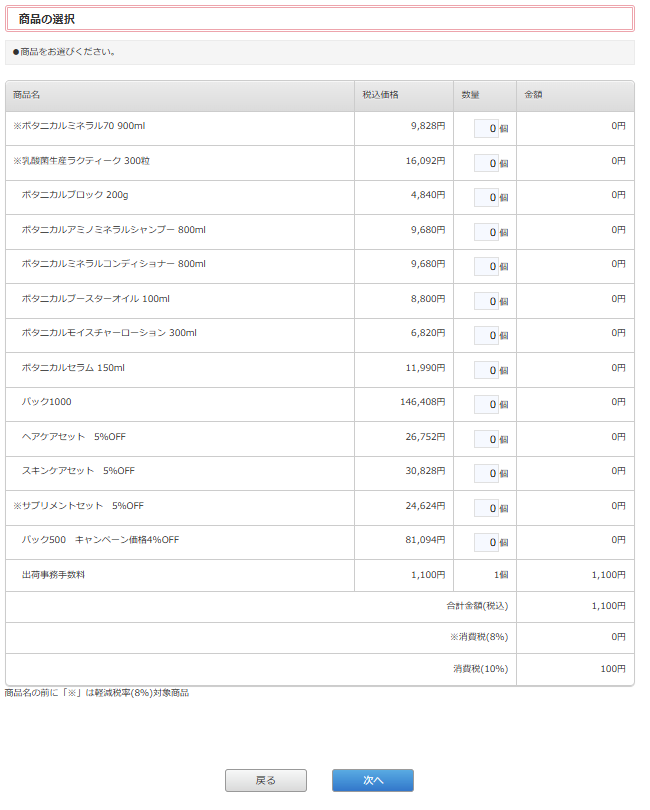Image resolution: width=650 pixels, height=810 pixels.
Task: Click quantity field for サプリメントセット 5%OFF
Action: pos(486,508)
